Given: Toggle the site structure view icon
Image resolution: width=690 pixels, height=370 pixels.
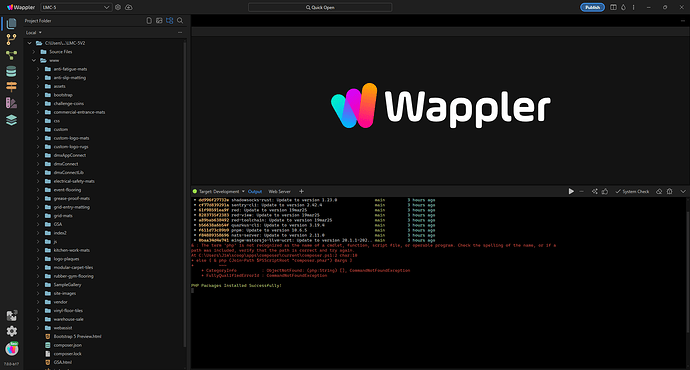Looking at the screenshot, I should tap(169, 21).
